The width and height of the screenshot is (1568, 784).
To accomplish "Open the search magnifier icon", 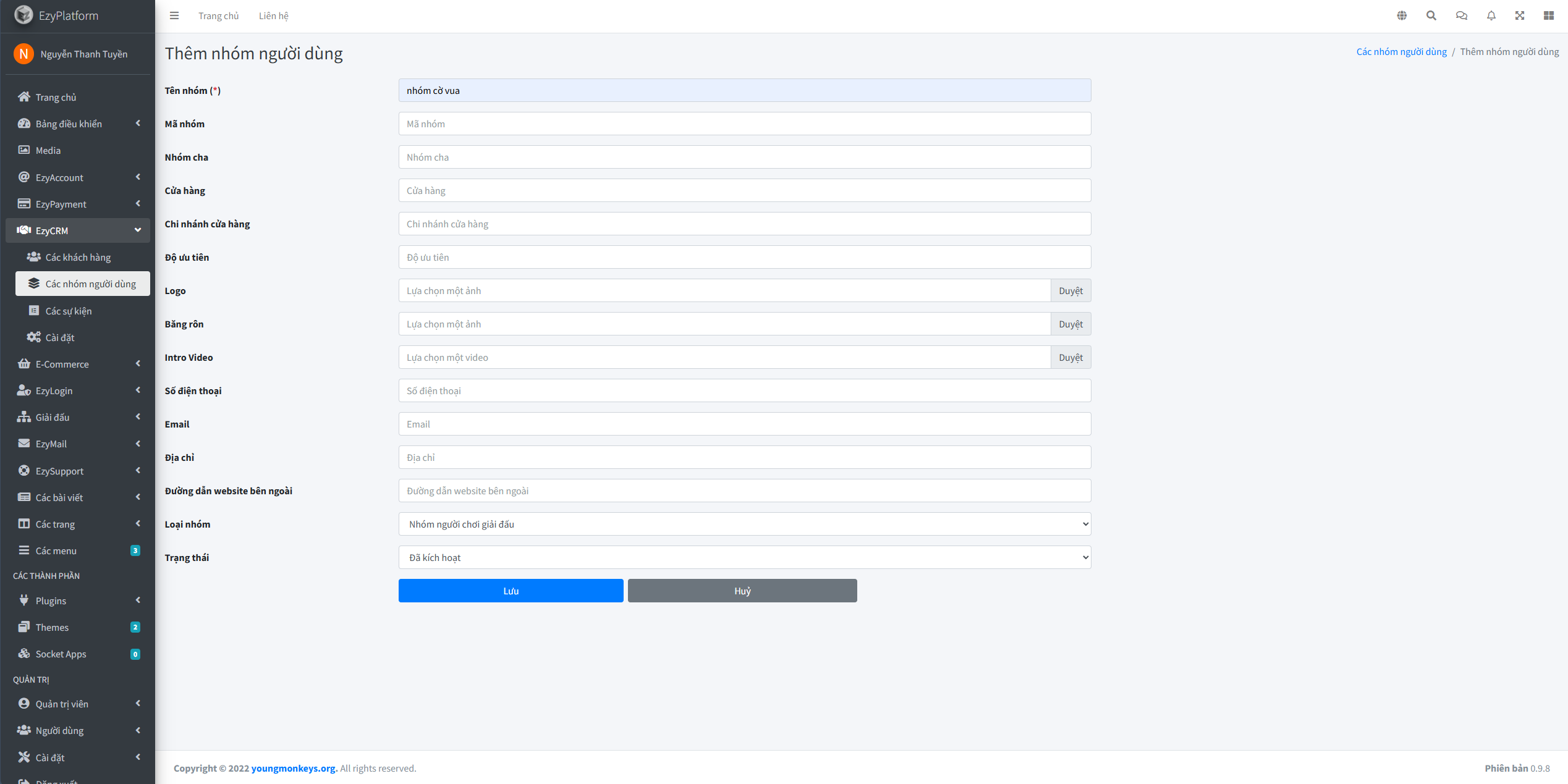I will (1431, 16).
